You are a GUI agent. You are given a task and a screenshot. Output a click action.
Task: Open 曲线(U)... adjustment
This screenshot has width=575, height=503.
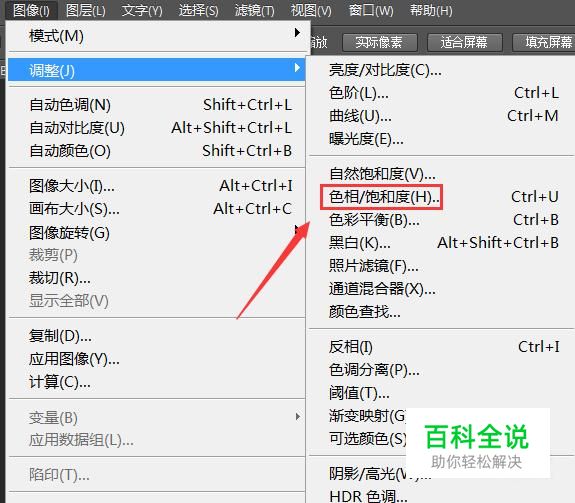click(442, 116)
